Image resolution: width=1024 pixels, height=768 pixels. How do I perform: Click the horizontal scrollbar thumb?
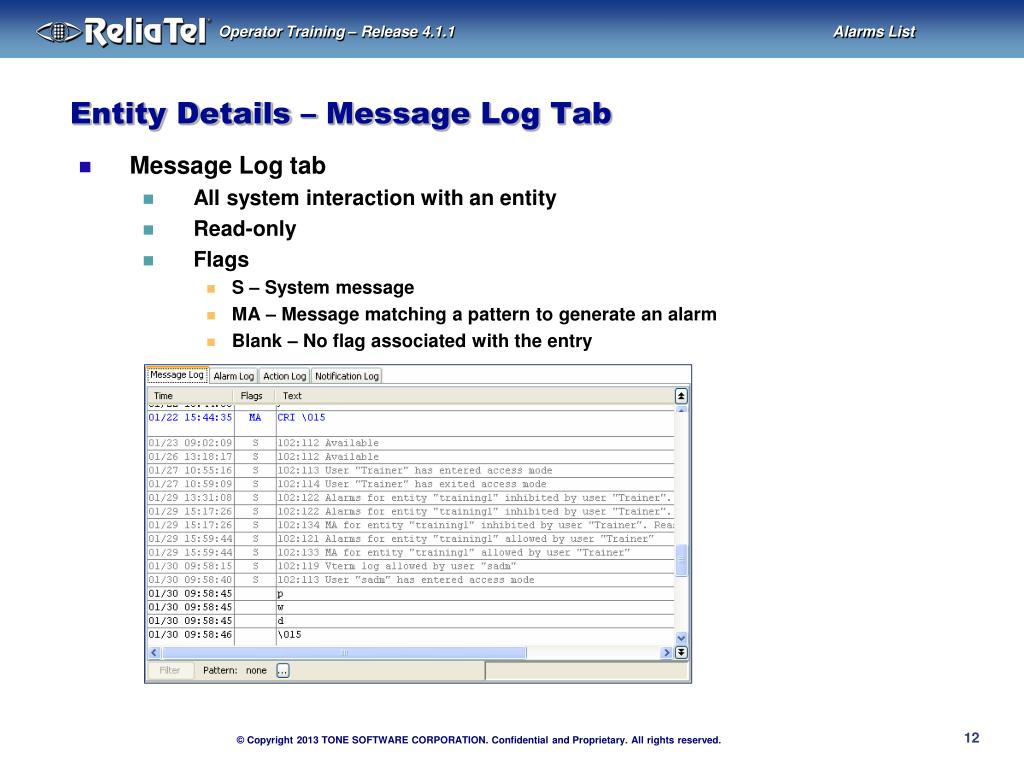[x=344, y=652]
